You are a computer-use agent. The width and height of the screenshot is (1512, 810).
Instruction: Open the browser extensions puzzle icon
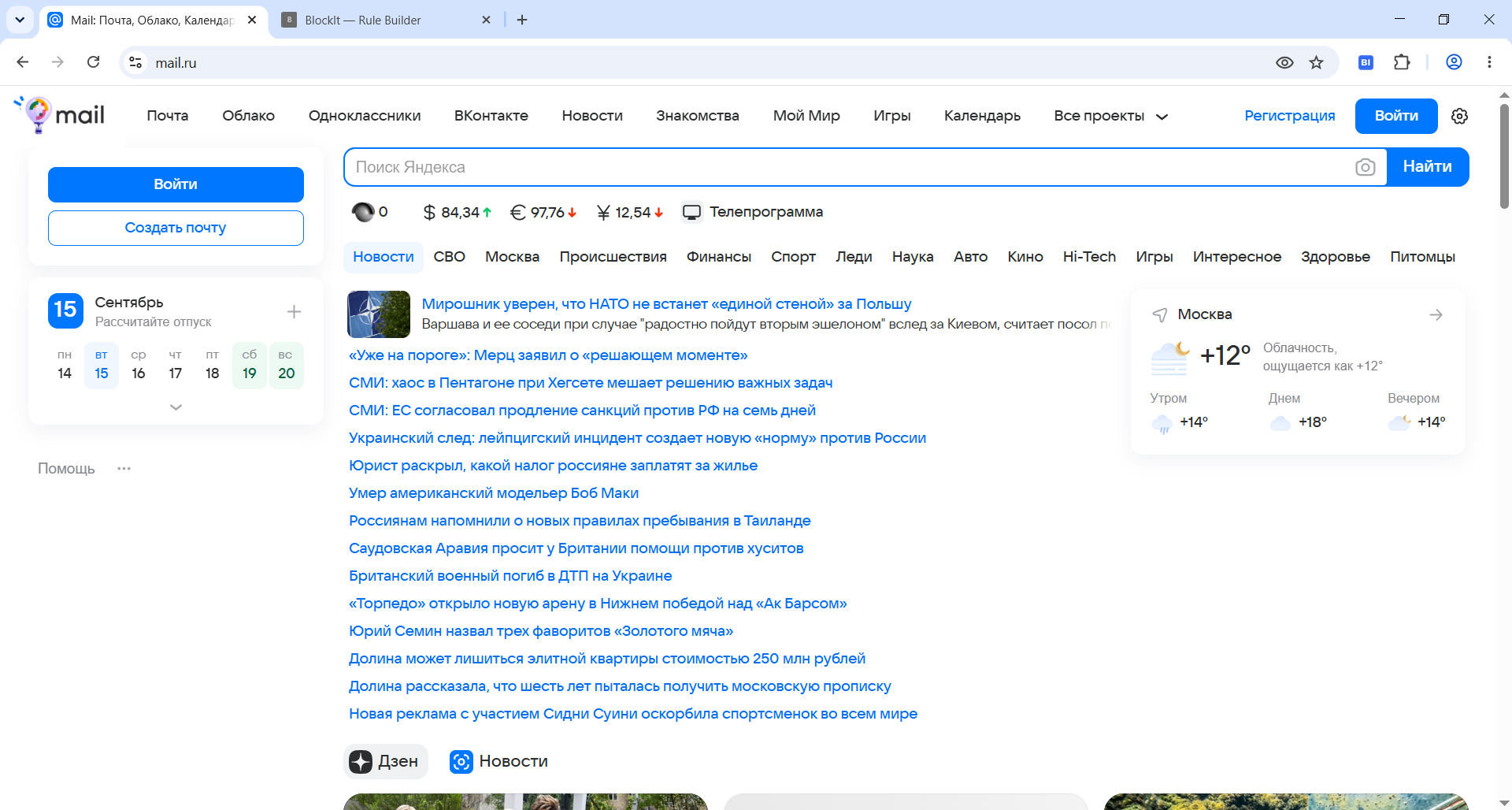click(1402, 62)
